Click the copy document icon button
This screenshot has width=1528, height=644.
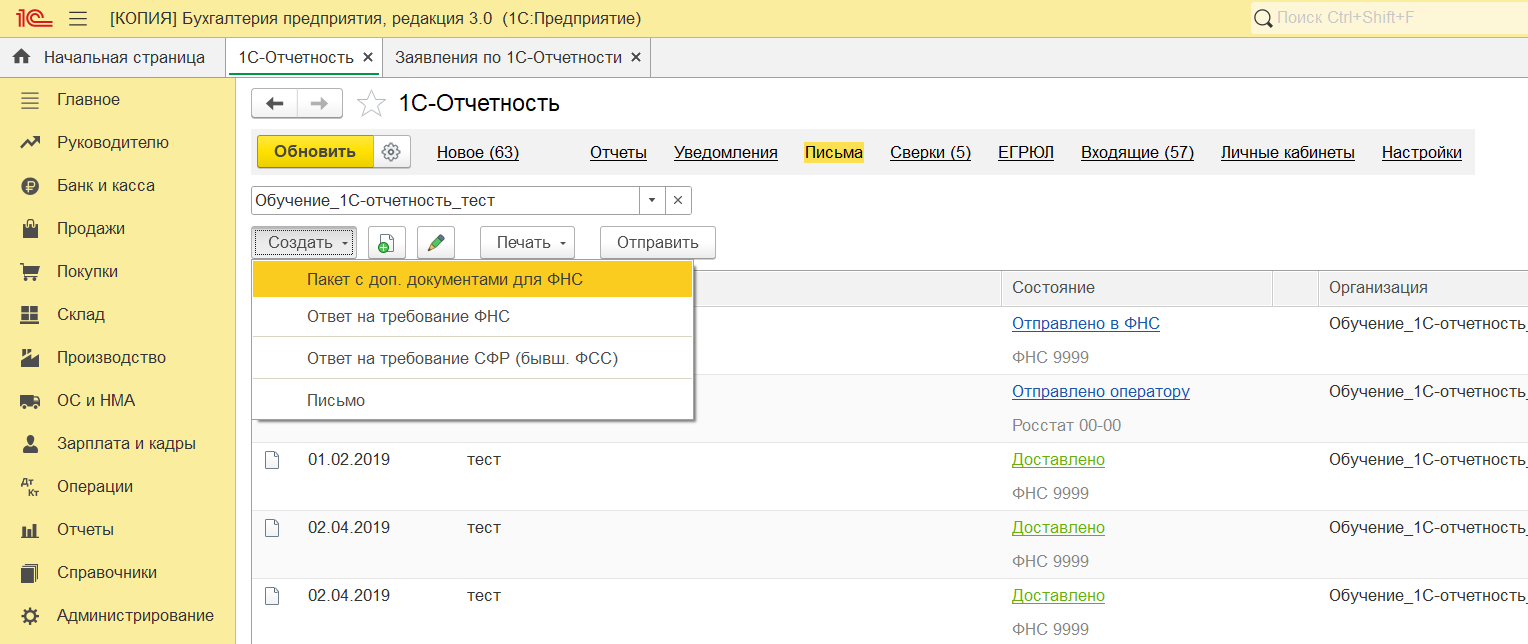coord(387,243)
